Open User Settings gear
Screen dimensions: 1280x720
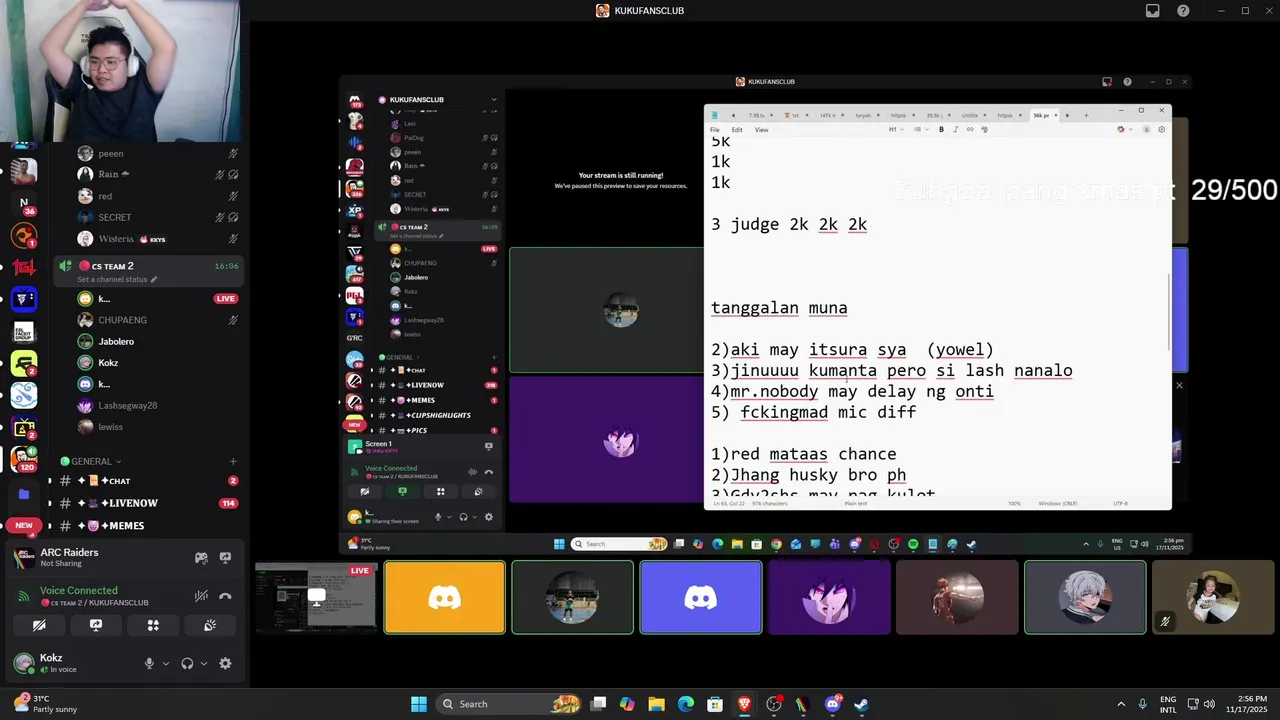[x=225, y=663]
